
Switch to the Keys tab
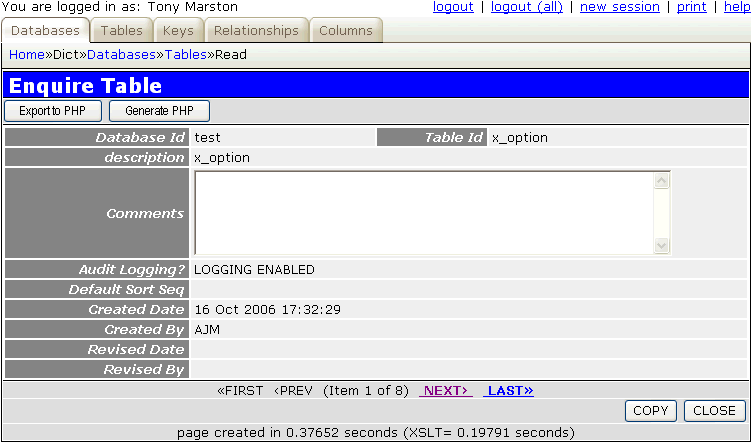178,31
